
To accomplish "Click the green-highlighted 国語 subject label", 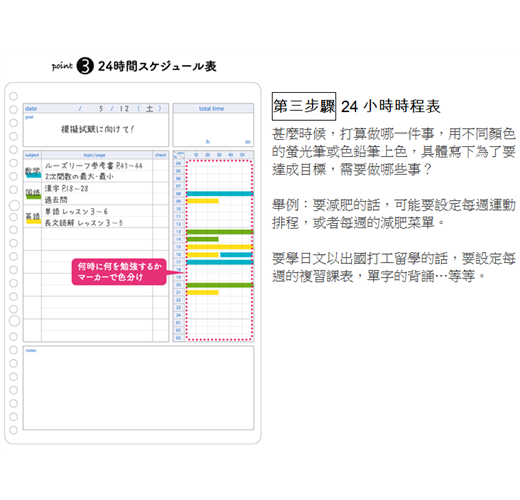I will coord(33,194).
